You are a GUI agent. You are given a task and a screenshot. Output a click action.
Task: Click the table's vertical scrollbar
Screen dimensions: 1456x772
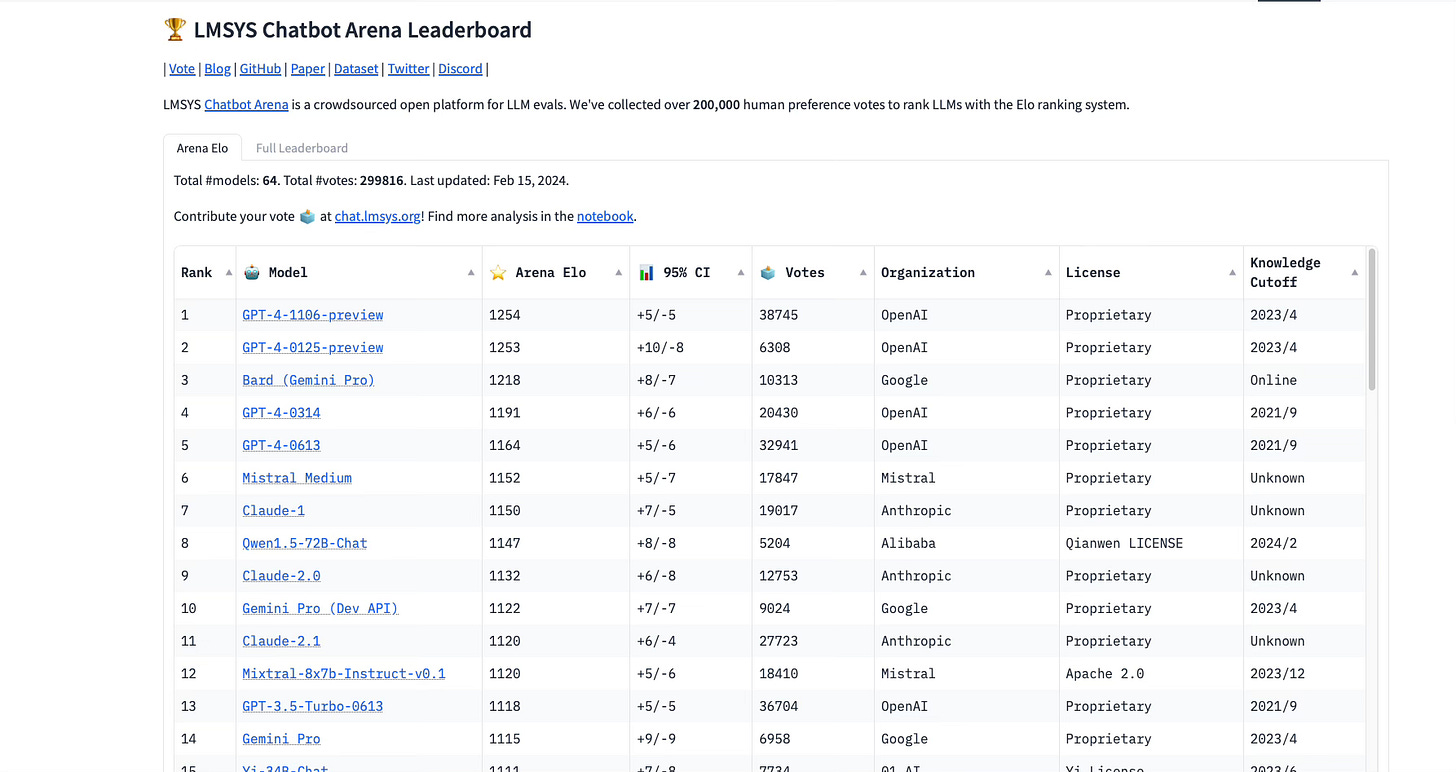pyautogui.click(x=1372, y=320)
